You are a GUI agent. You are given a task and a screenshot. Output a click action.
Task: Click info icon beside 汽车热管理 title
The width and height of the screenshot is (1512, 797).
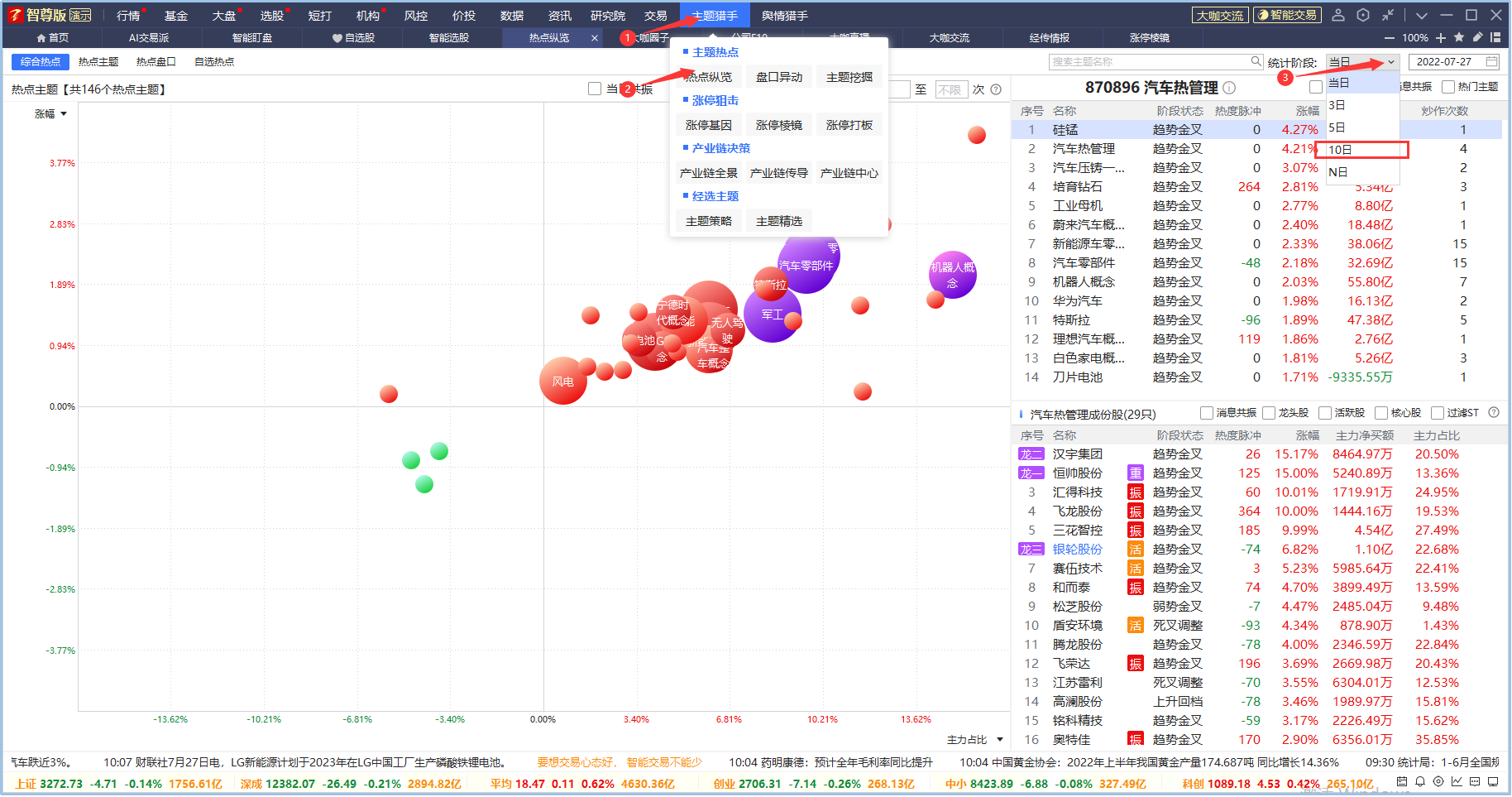tap(1229, 88)
